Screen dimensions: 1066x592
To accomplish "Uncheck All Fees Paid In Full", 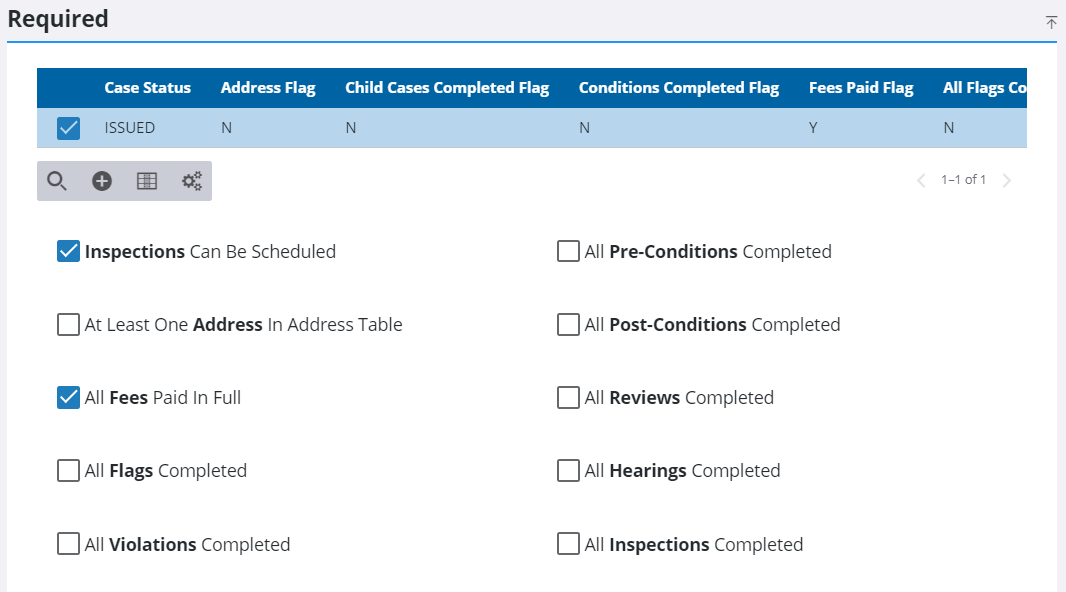I will pos(68,398).
